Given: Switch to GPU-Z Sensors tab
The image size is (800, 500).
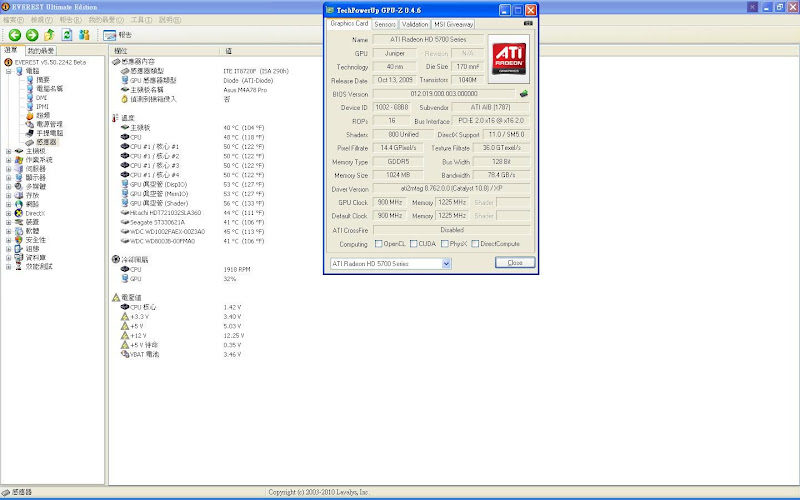Looking at the screenshot, I should tap(385, 24).
